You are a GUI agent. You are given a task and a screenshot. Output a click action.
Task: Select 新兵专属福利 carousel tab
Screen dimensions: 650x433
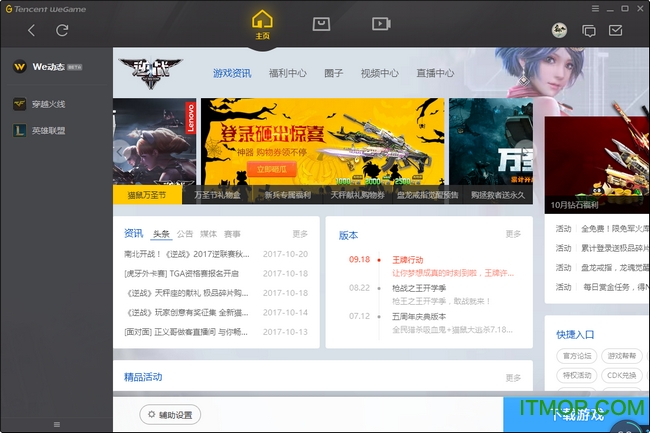coord(288,195)
